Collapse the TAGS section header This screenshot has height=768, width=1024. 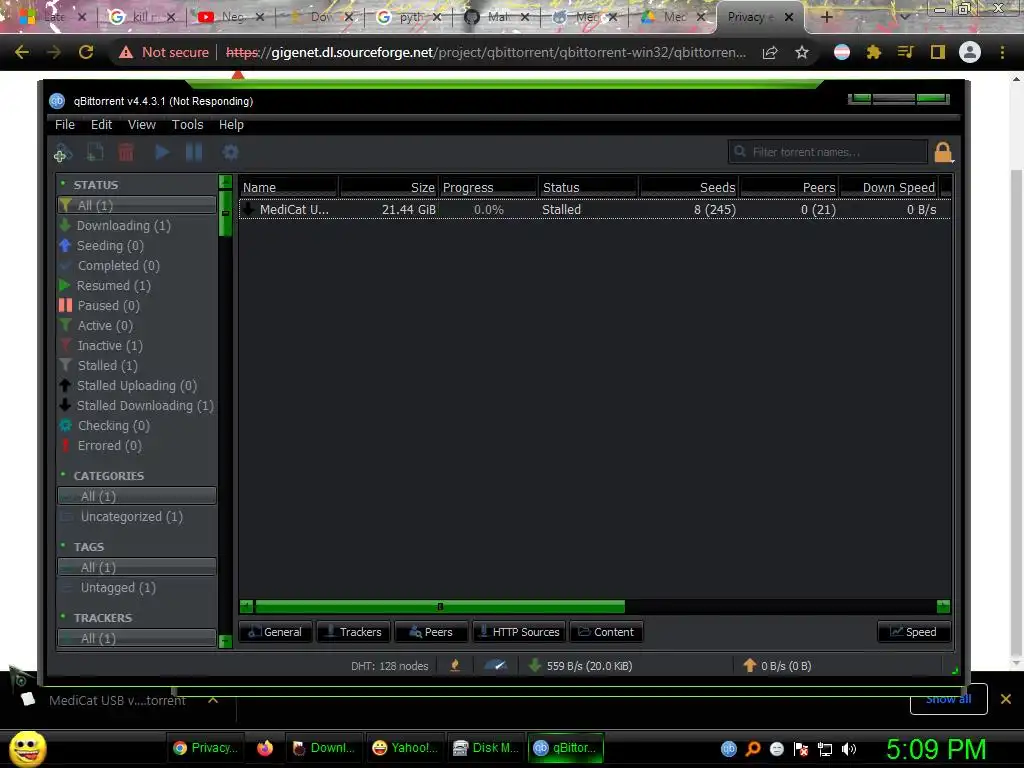tap(88, 547)
